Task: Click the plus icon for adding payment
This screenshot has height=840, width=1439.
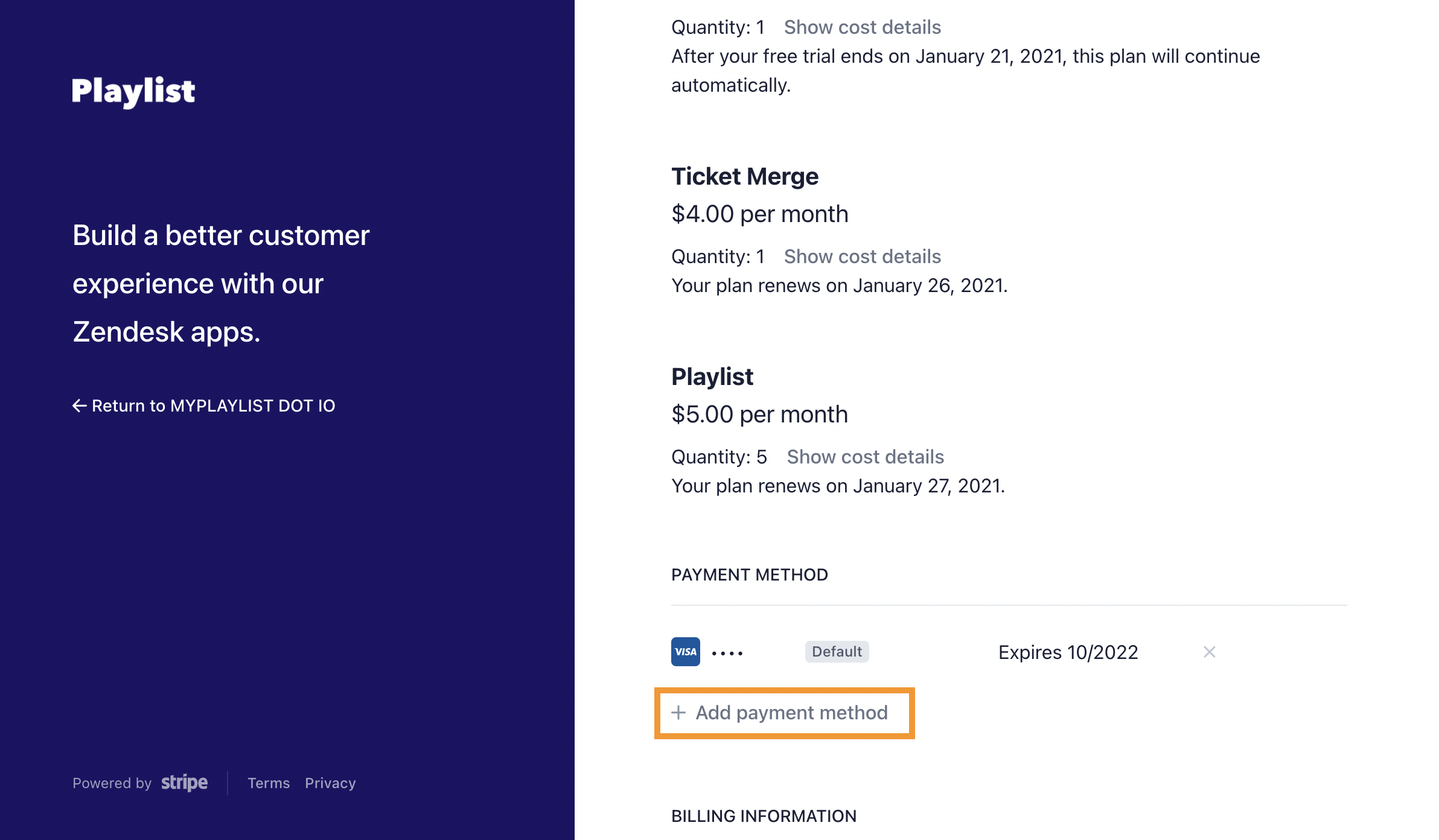Action: point(678,713)
